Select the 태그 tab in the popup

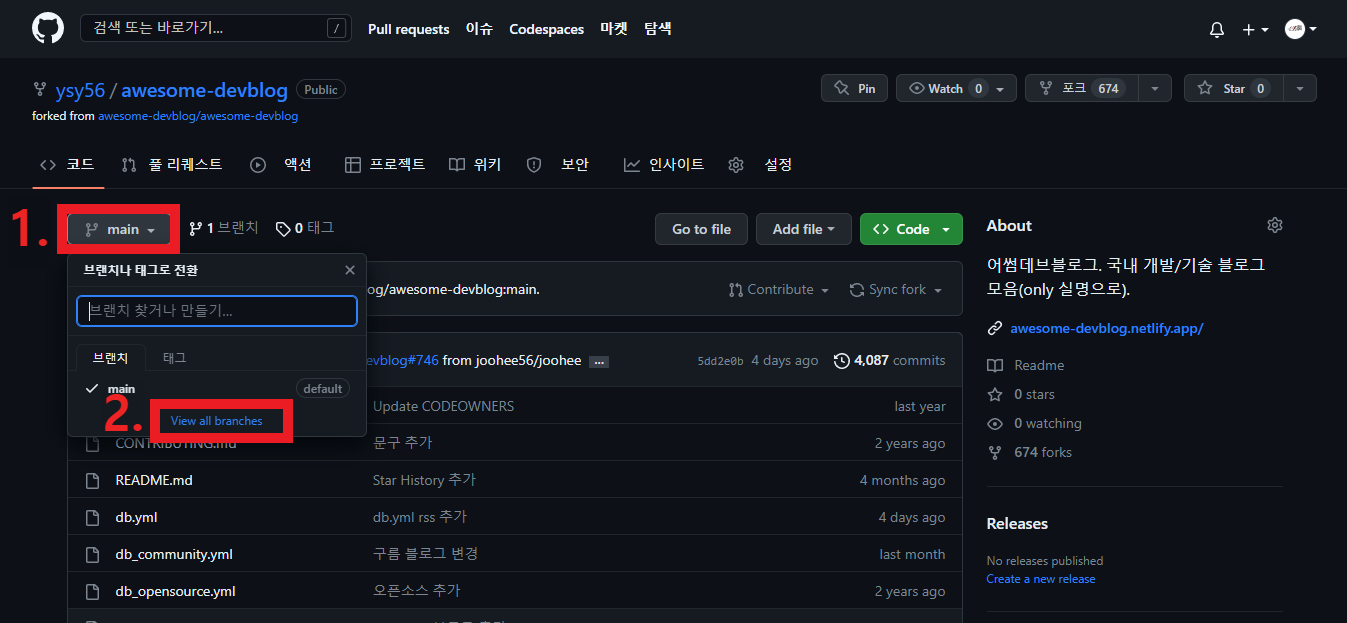pyautogui.click(x=175, y=357)
